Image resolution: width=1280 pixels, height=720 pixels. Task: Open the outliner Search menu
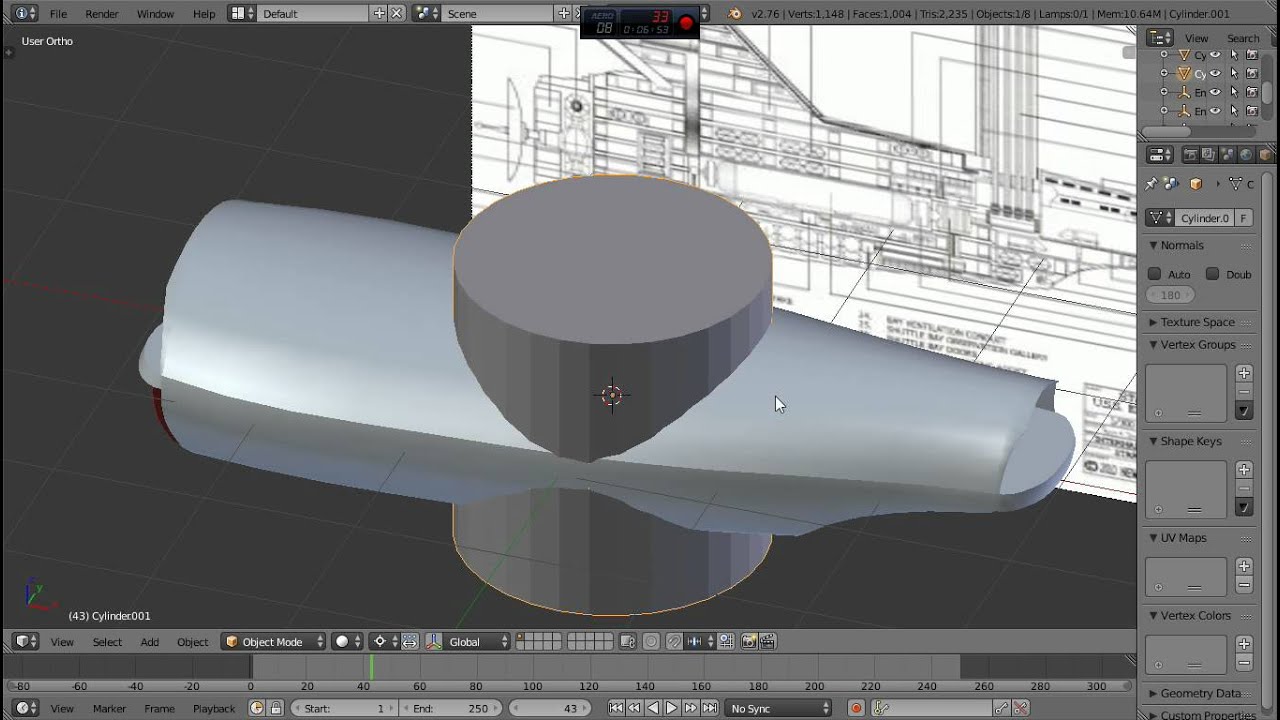[1243, 38]
